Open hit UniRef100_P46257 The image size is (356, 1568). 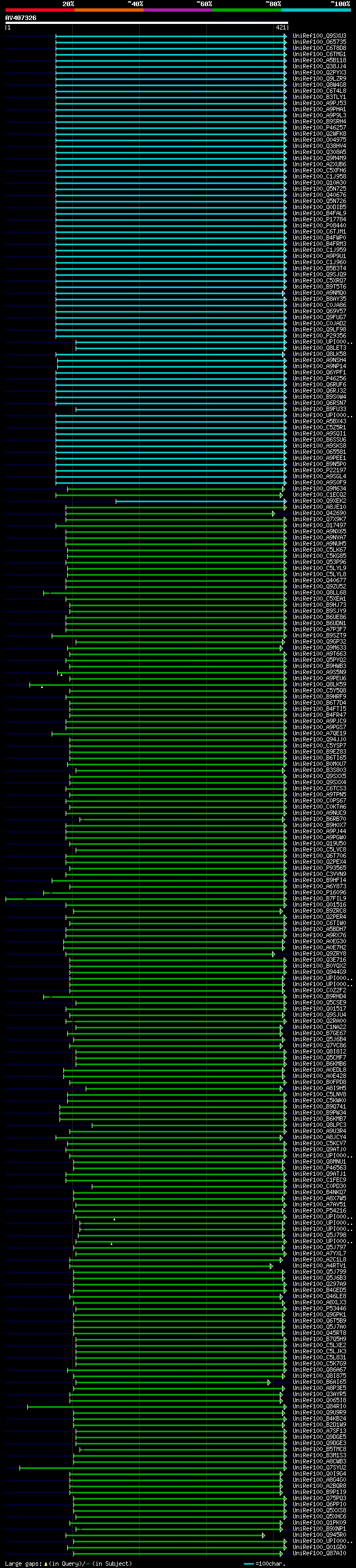tap(319, 128)
